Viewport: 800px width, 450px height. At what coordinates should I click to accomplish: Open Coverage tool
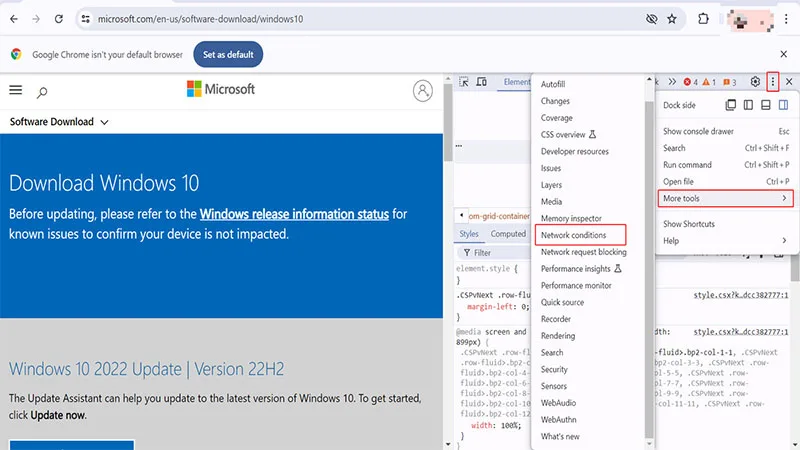click(x=557, y=118)
